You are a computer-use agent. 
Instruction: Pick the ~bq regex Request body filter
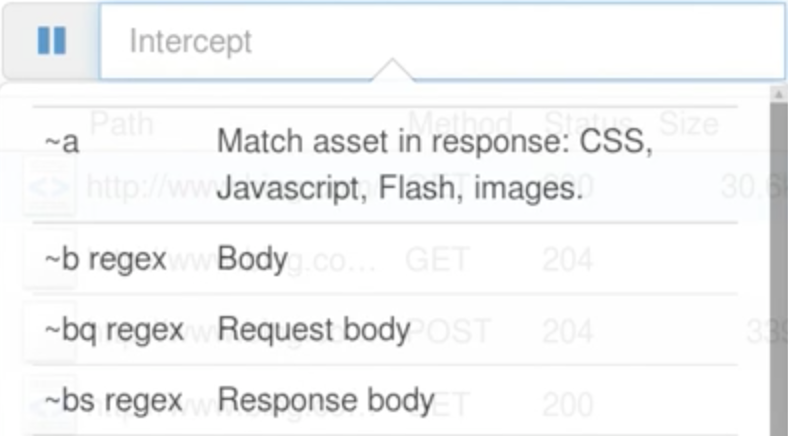[x=385, y=330]
